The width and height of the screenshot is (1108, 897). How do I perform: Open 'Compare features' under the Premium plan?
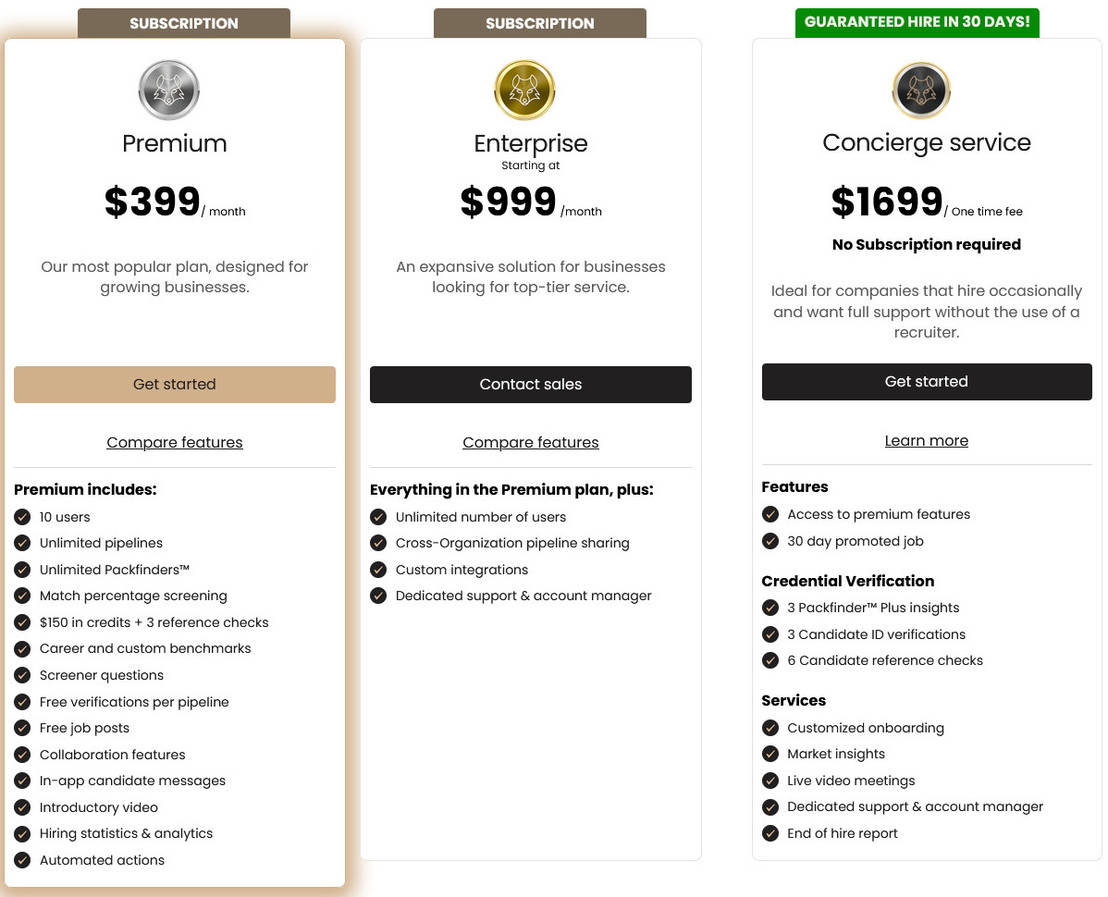174,442
